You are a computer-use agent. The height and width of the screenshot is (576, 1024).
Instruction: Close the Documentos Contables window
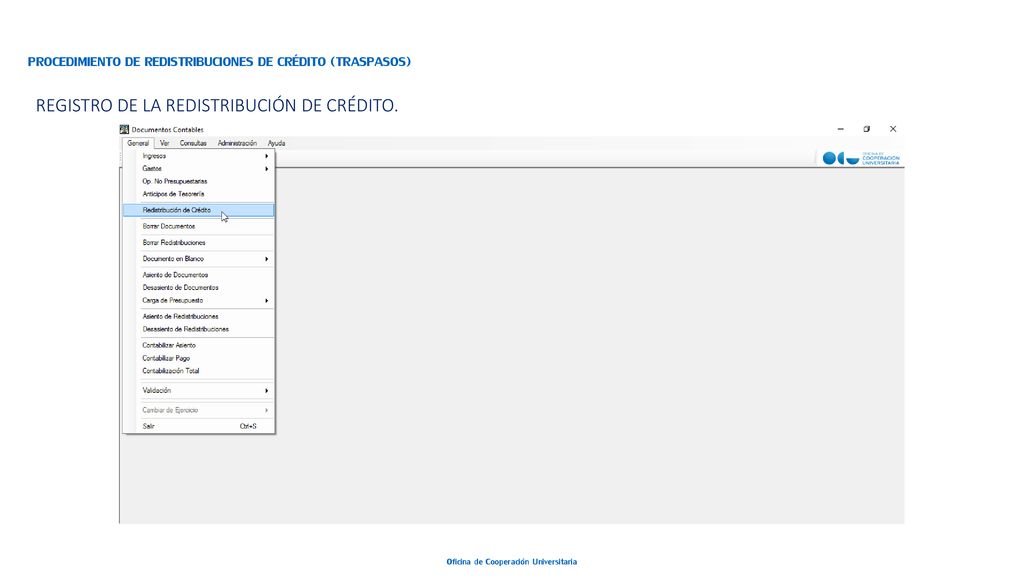[x=893, y=129]
